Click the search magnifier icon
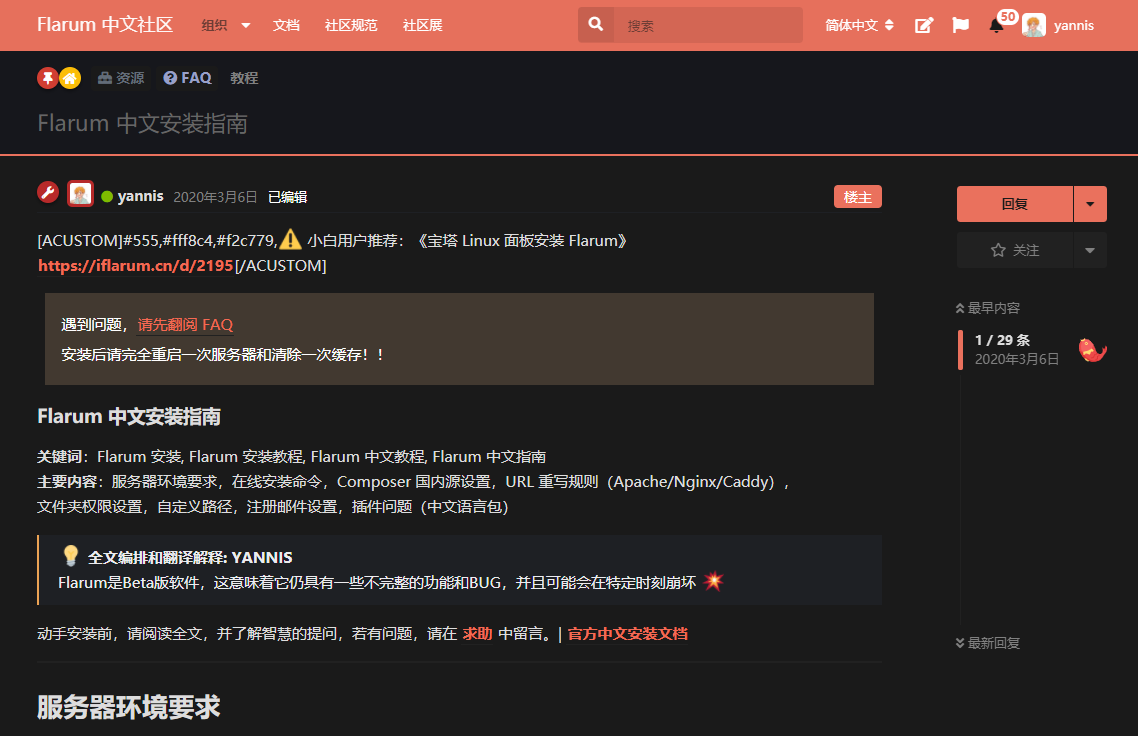The image size is (1138, 736). 595,24
